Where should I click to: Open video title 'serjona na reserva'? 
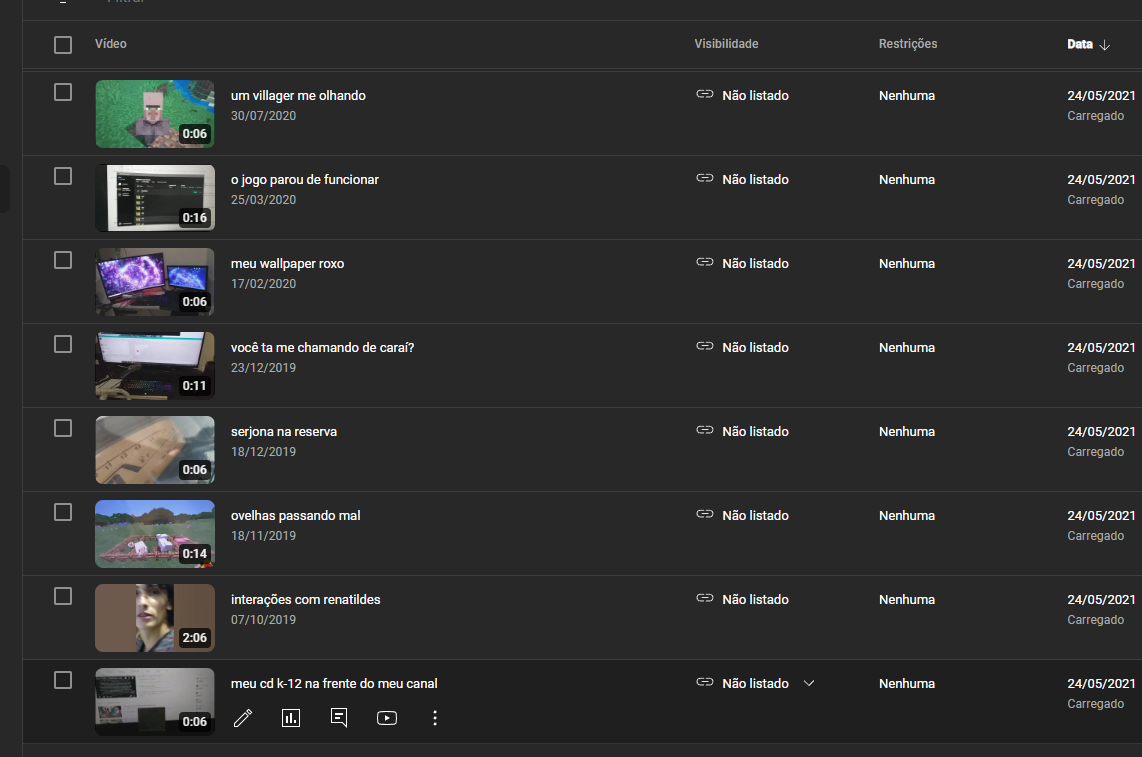tap(283, 431)
